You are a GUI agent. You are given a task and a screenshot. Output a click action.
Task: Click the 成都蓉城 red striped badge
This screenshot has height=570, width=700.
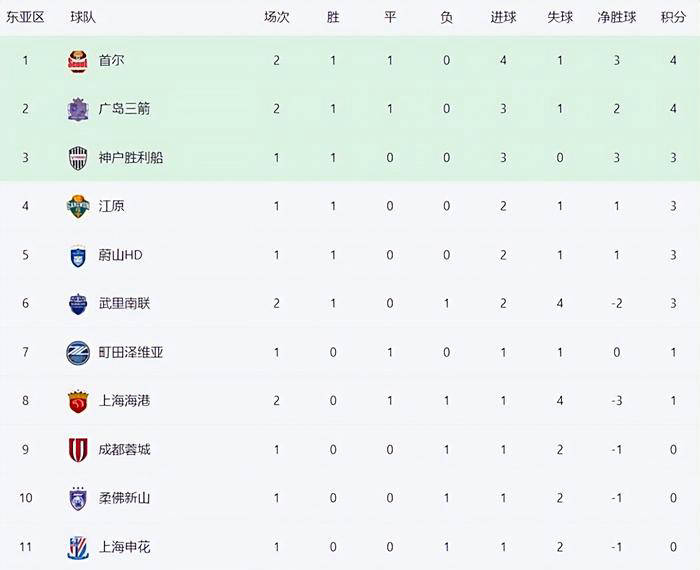(78, 450)
